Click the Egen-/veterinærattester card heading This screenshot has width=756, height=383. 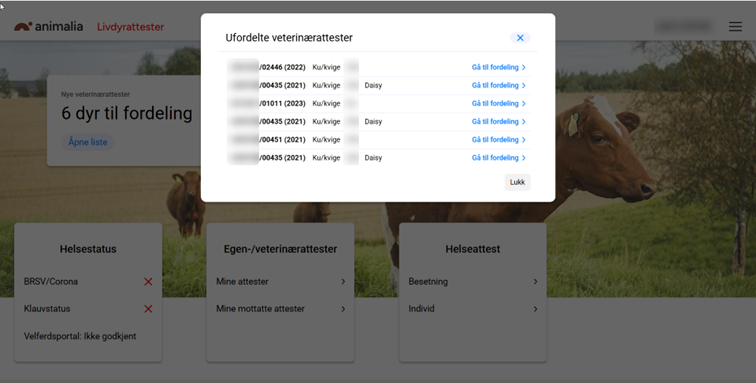click(x=281, y=249)
